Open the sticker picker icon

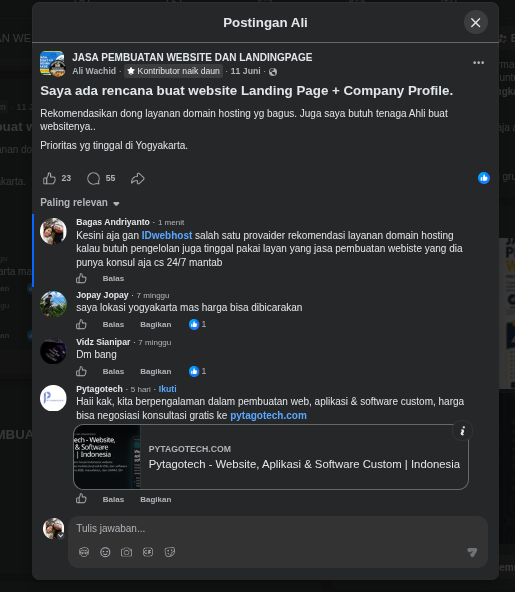[x=170, y=552]
